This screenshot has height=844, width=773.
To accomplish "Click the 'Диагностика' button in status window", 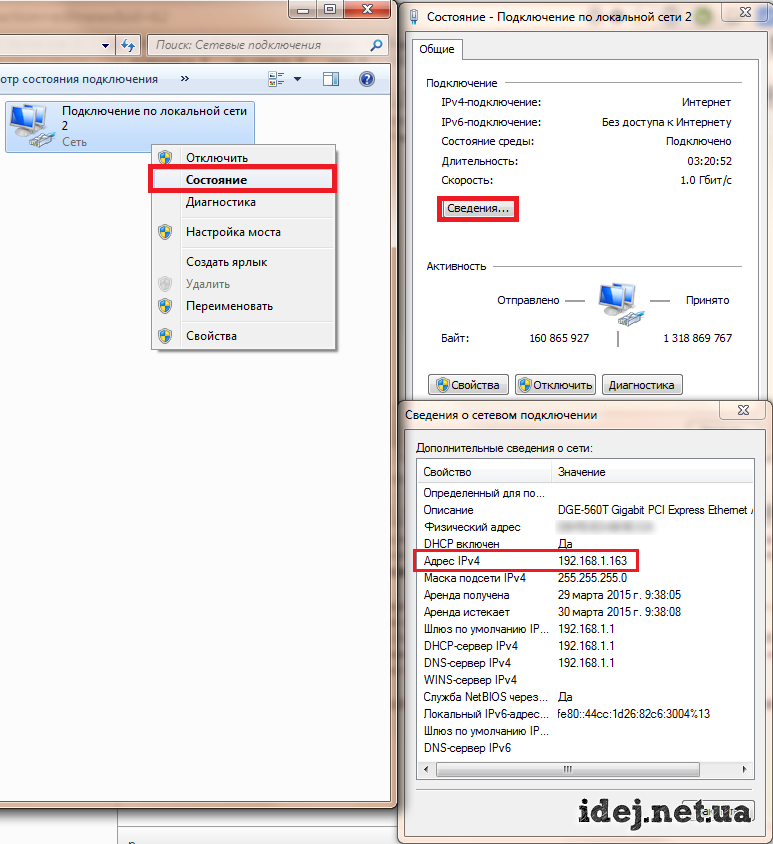I will coord(642,385).
